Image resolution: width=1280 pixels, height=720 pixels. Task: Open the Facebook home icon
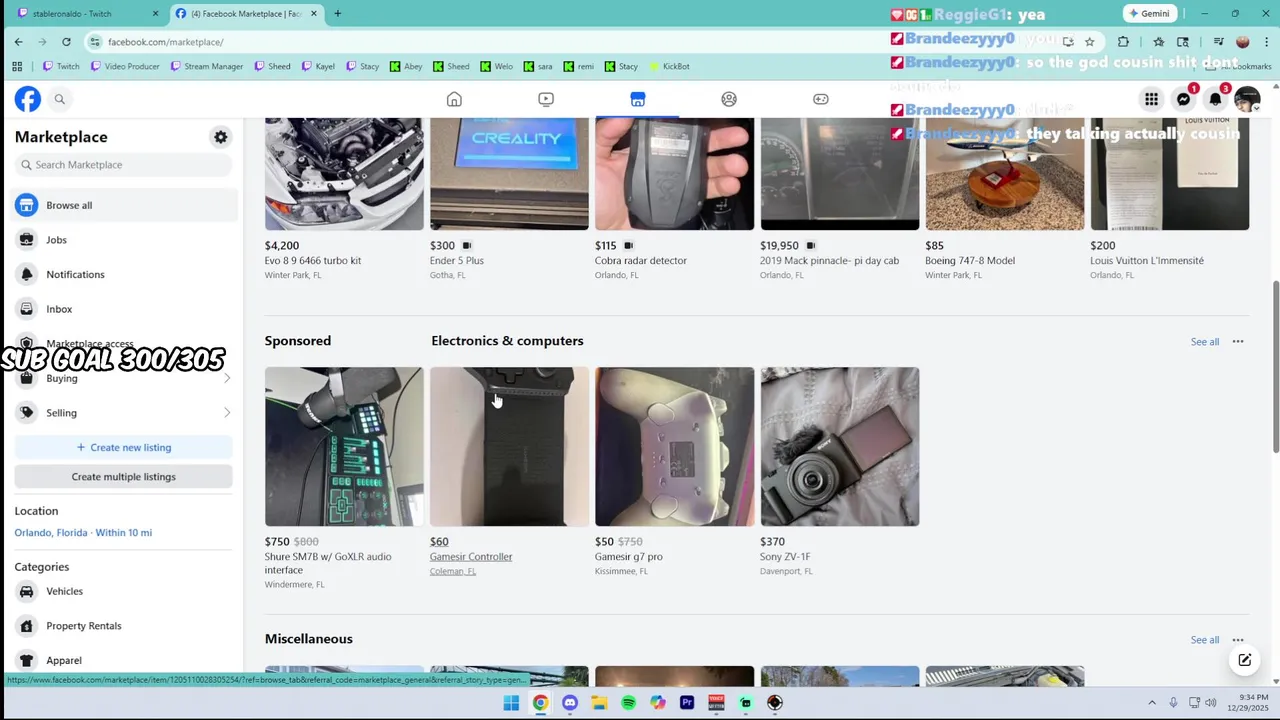[x=454, y=99]
